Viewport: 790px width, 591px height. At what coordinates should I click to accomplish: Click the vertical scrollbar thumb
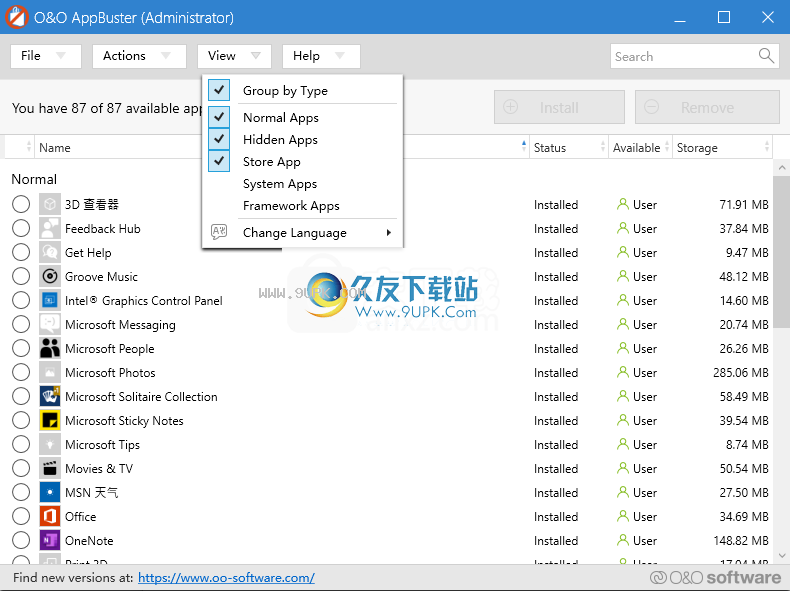(x=781, y=252)
